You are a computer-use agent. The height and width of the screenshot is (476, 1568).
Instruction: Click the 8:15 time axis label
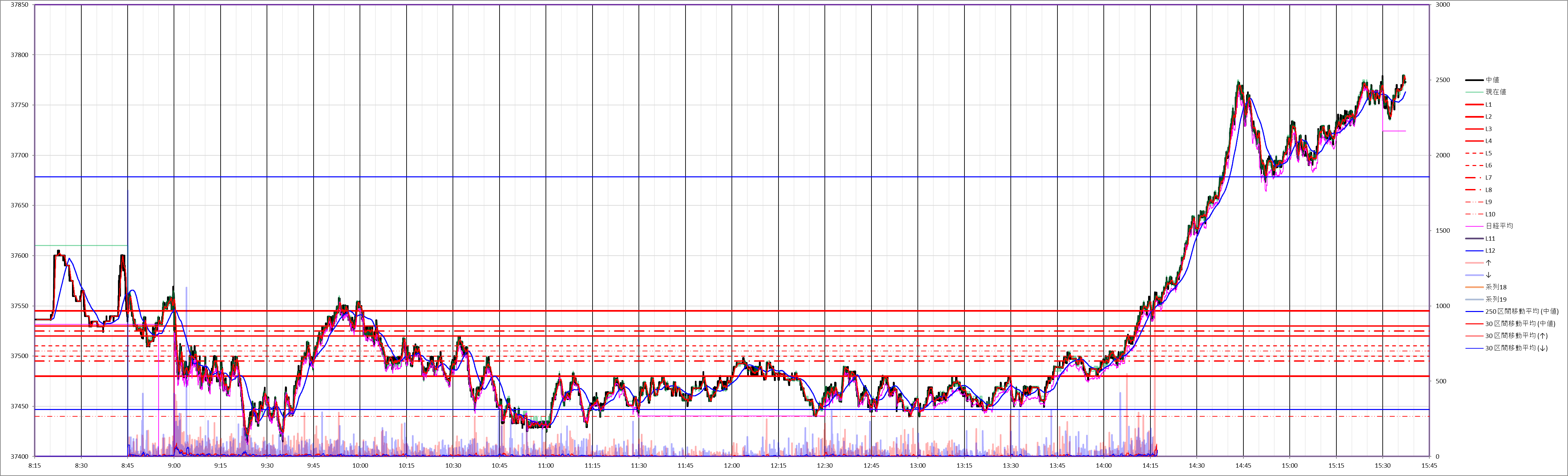[35, 466]
